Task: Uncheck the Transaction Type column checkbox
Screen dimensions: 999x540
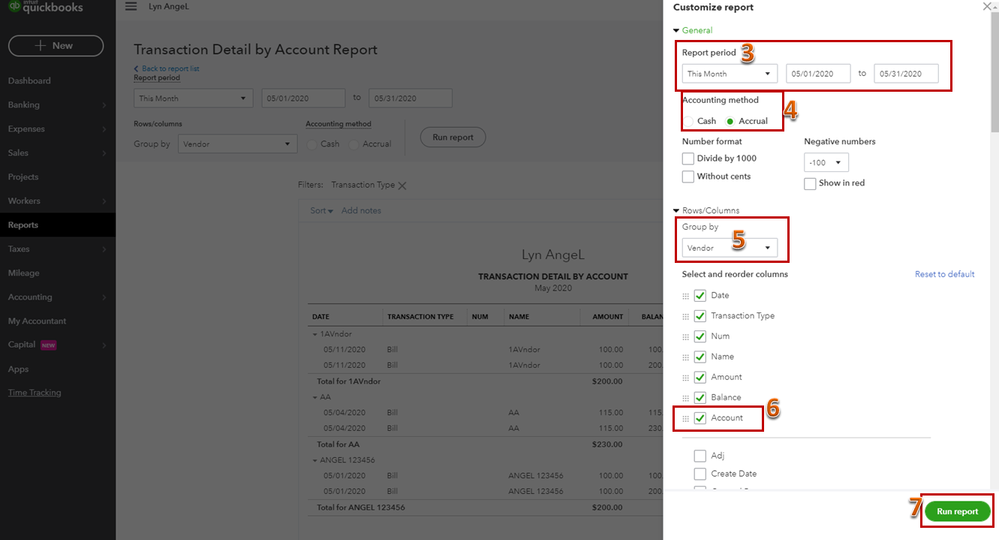Action: tap(700, 316)
